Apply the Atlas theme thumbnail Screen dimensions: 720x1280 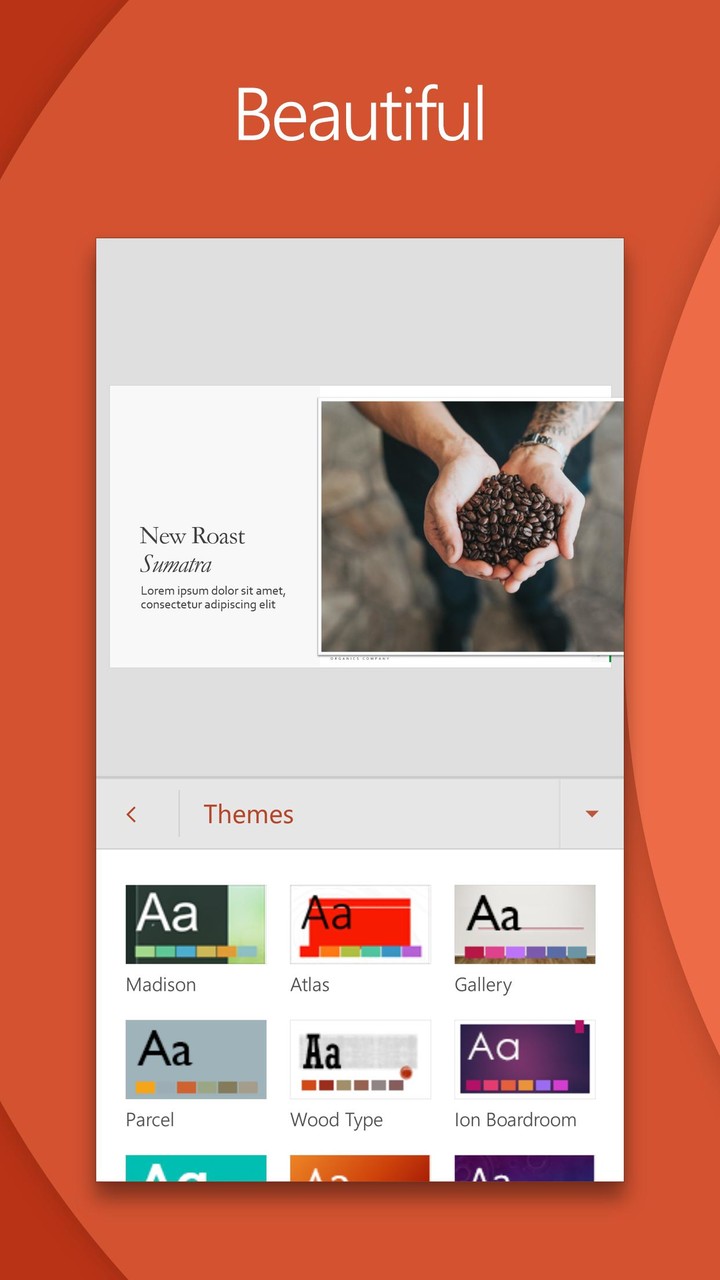[360, 924]
